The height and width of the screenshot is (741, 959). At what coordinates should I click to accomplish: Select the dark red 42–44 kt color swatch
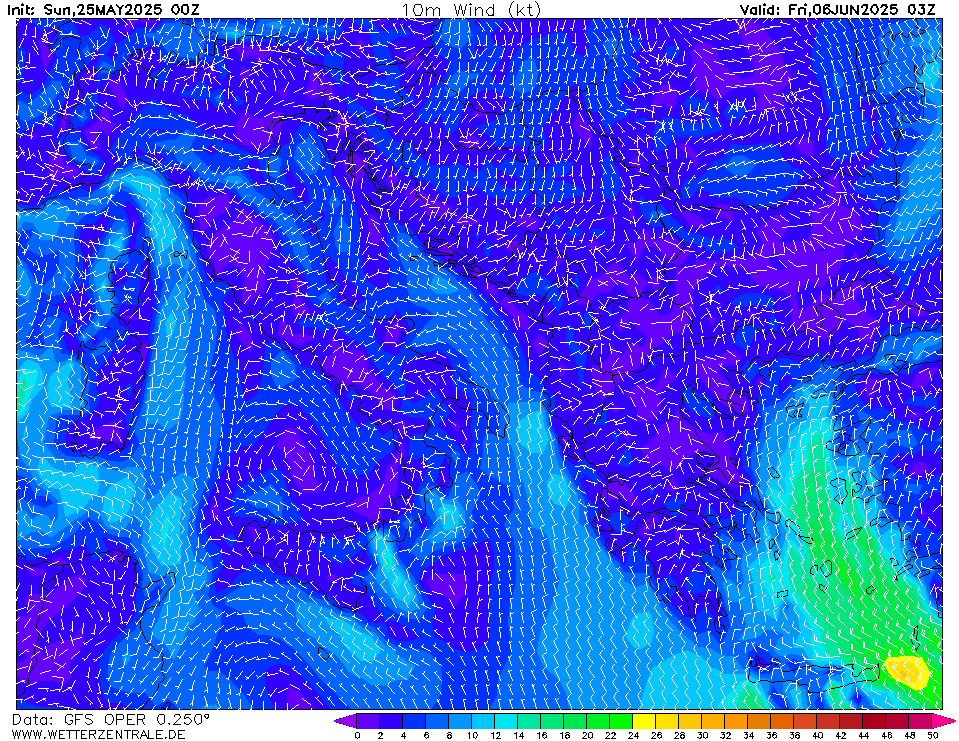click(x=851, y=721)
